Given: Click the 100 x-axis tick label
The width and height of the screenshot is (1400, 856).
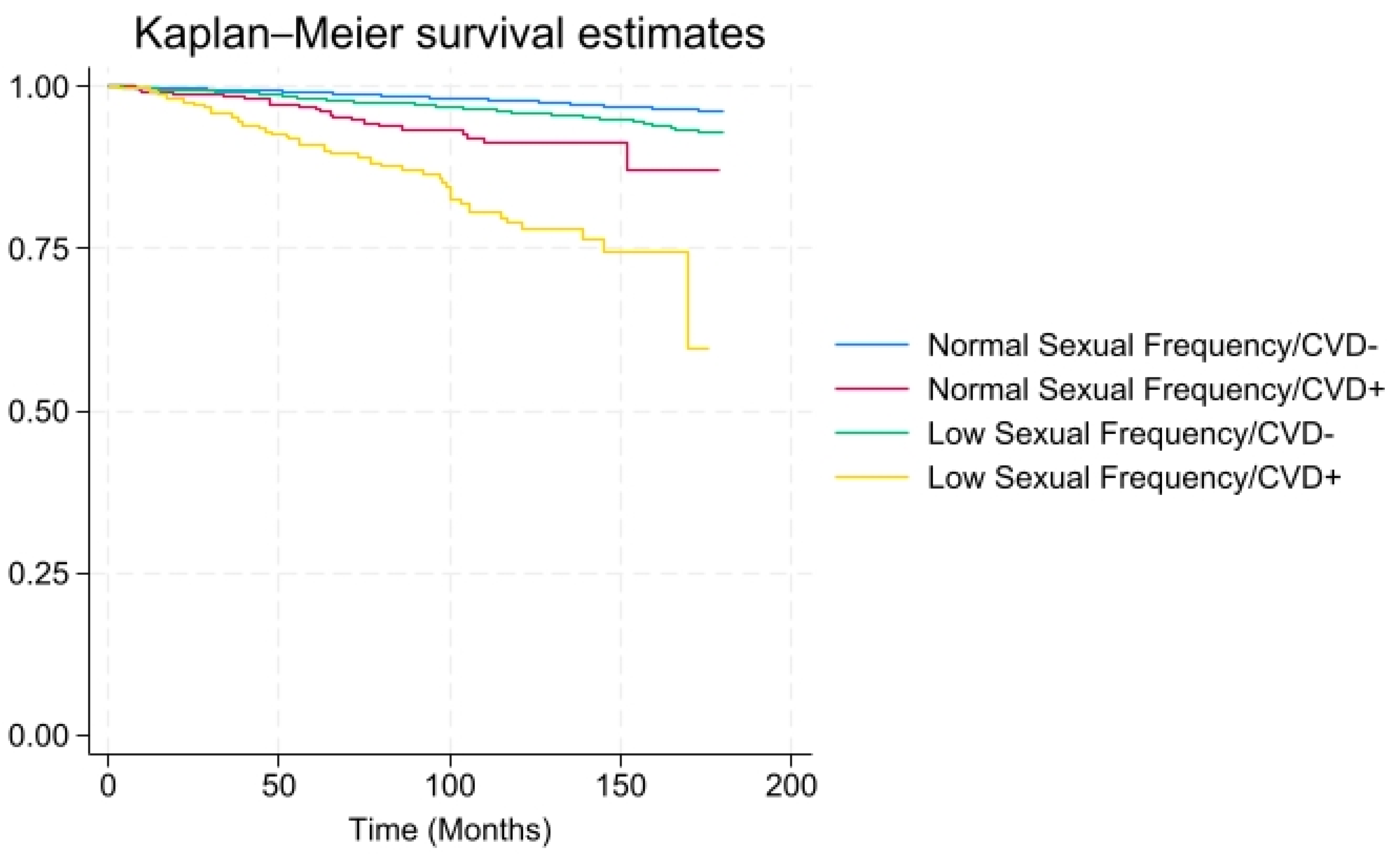Looking at the screenshot, I should [449, 786].
